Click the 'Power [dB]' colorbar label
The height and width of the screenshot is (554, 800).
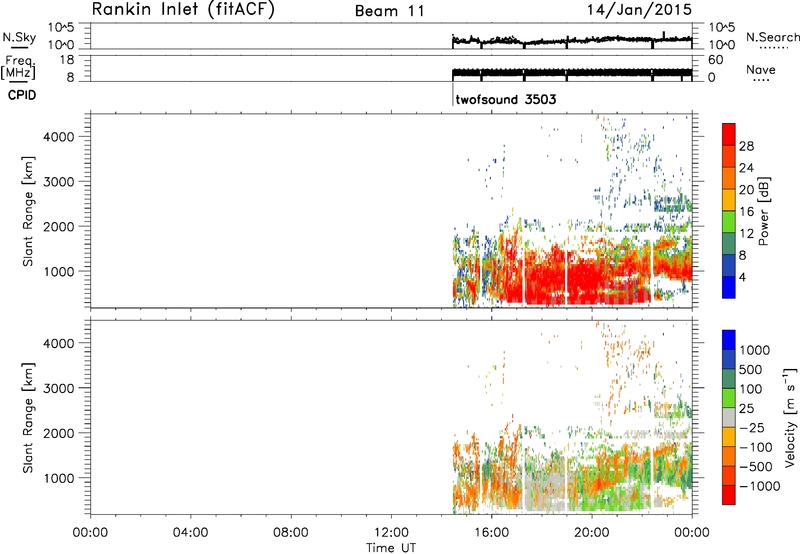tap(763, 211)
